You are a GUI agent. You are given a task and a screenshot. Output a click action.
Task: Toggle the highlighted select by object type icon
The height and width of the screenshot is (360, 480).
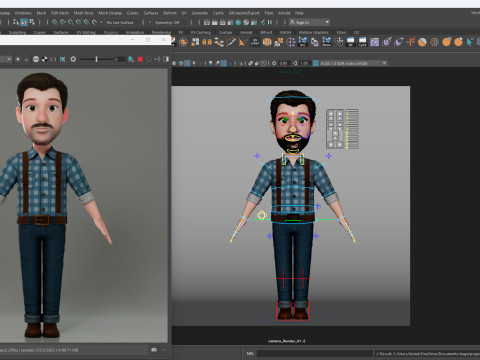coord(24,22)
